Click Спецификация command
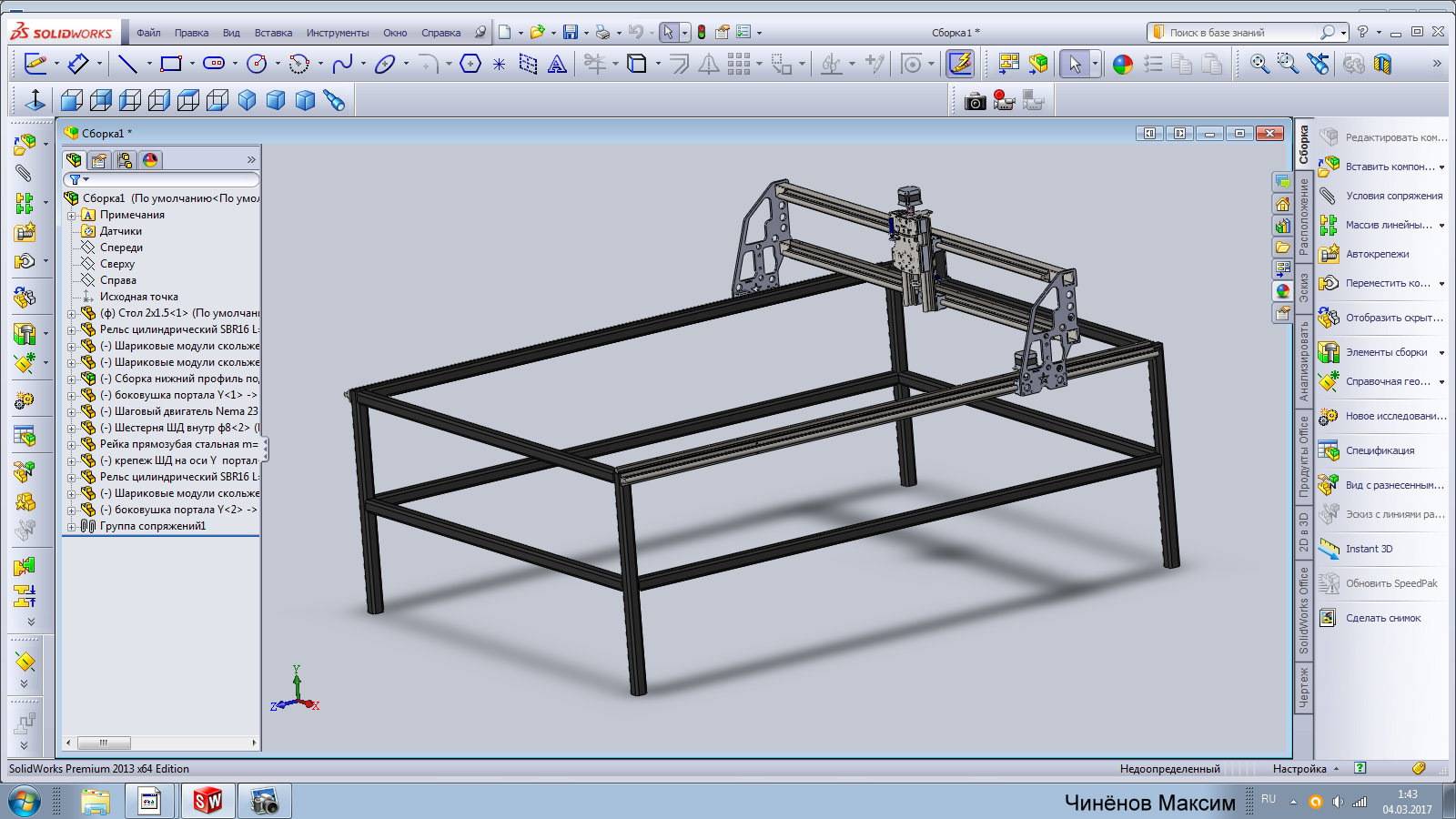 click(1380, 450)
